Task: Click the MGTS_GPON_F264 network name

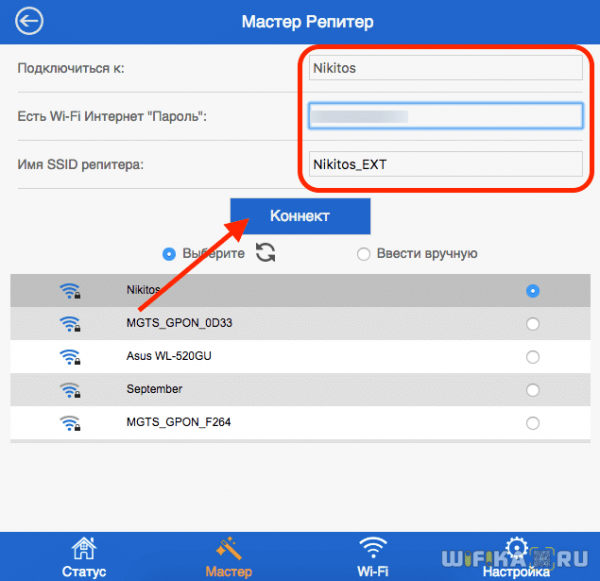Action: (x=179, y=422)
